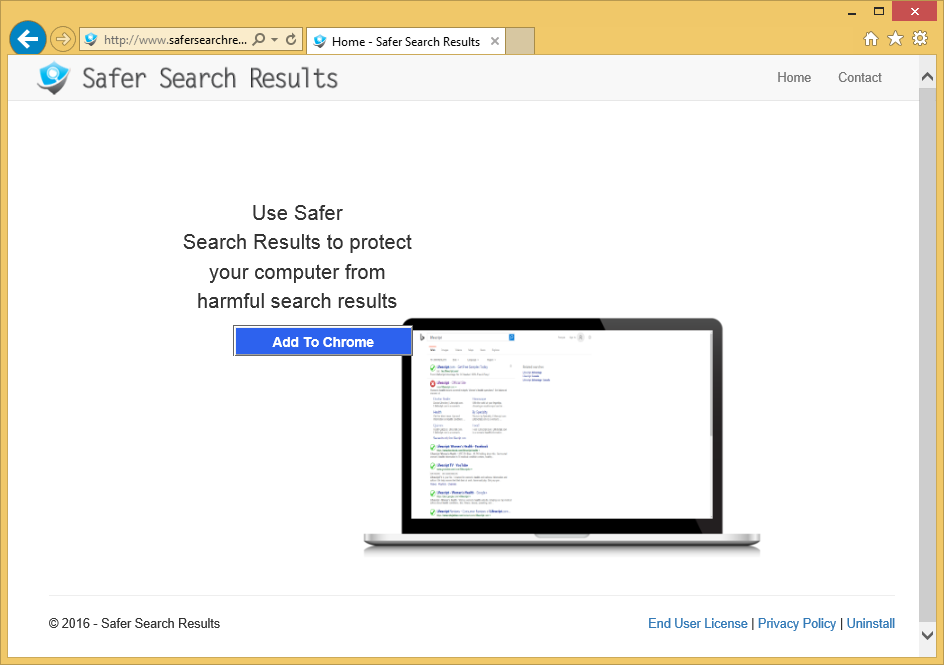Image resolution: width=944 pixels, height=665 pixels.
Task: Click the scrollbar down arrow
Action: tap(927, 634)
